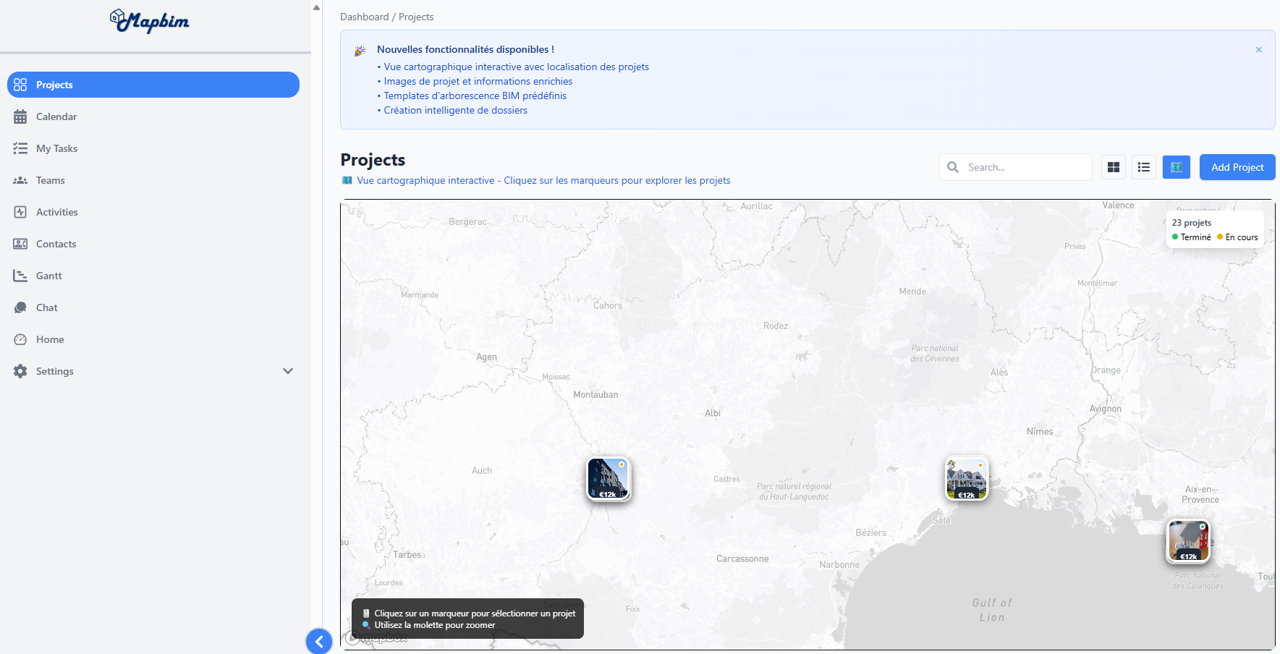Select the project marker near Toulouse
Viewport: 1280px width, 654px height.
[x=608, y=479]
